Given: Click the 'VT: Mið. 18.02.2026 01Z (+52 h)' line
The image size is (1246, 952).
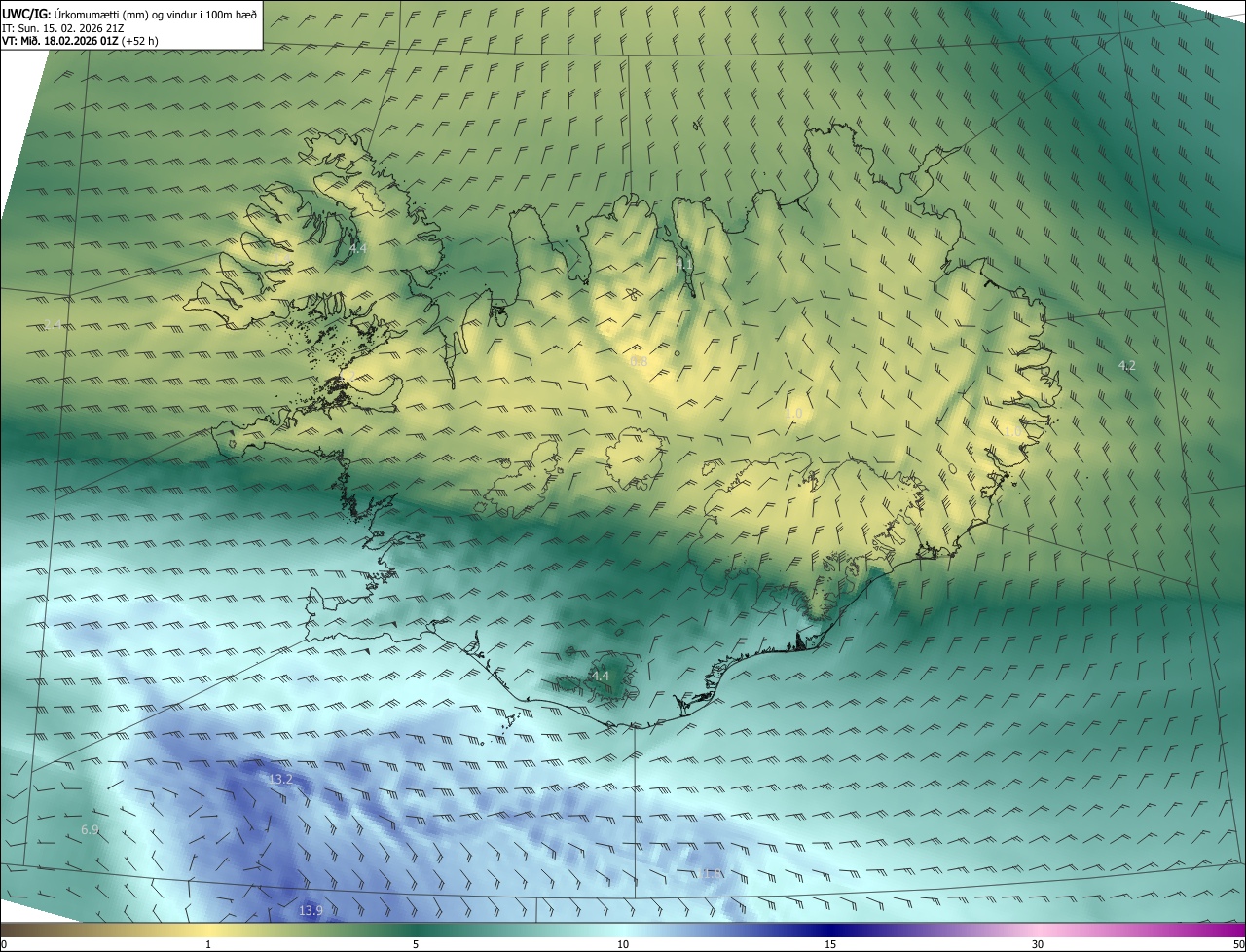Looking at the screenshot, I should pos(80,41).
